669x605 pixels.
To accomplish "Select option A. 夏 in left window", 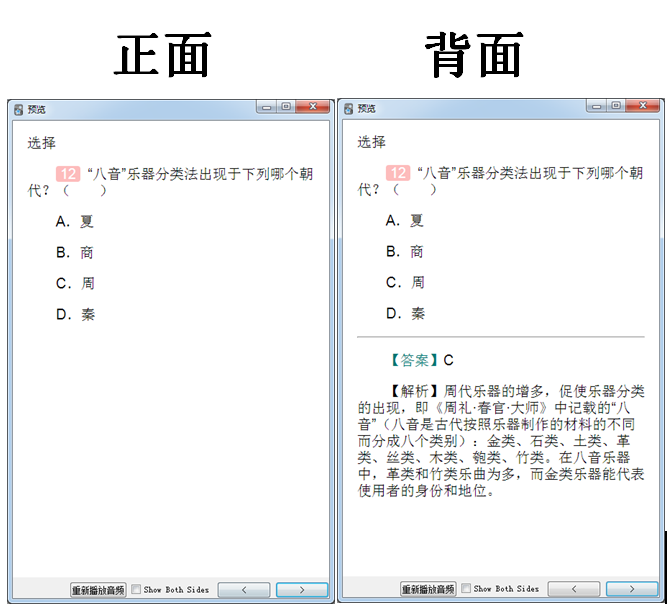I will point(75,221).
